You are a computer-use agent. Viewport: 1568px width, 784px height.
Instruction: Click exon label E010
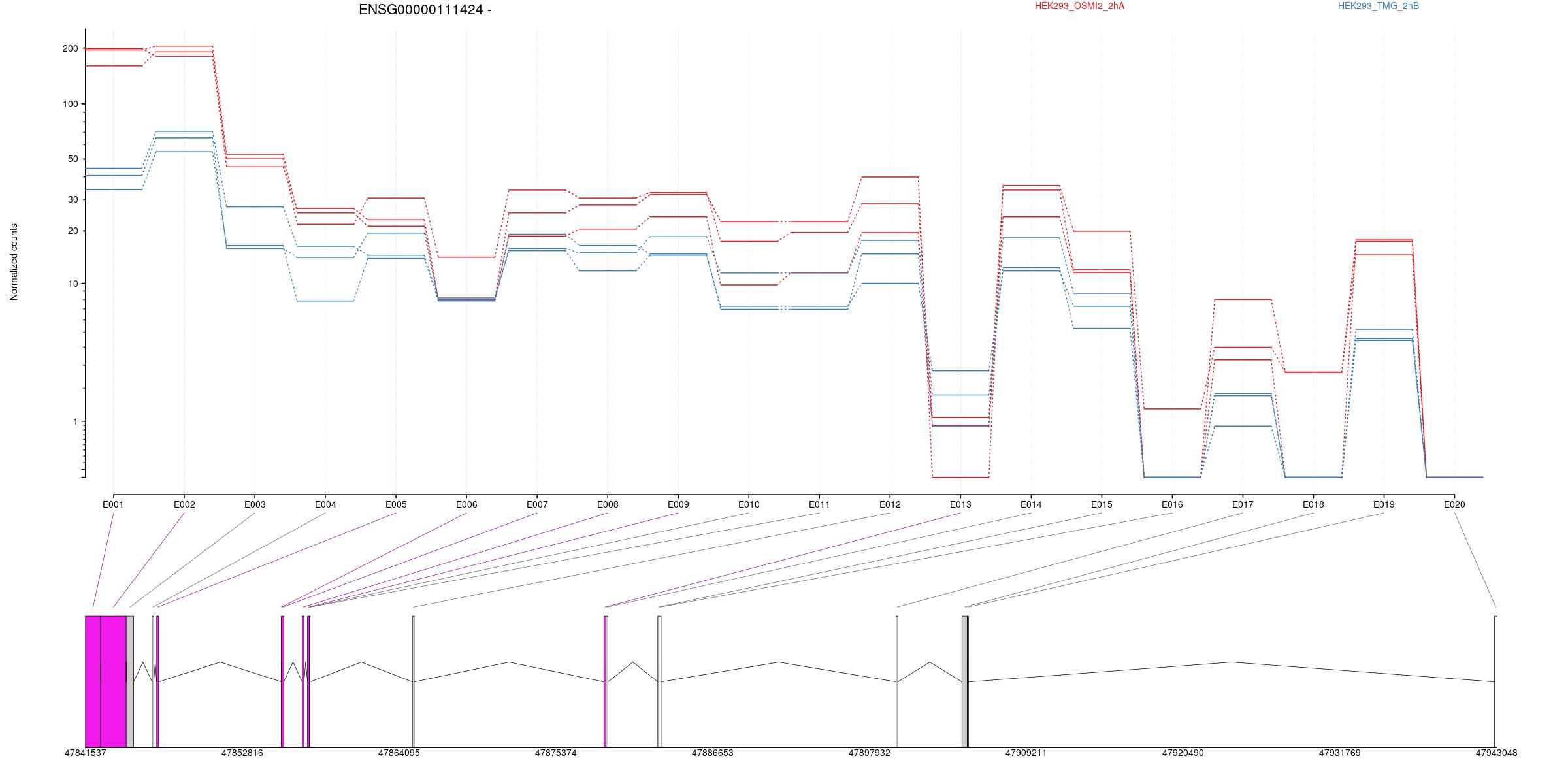749,504
